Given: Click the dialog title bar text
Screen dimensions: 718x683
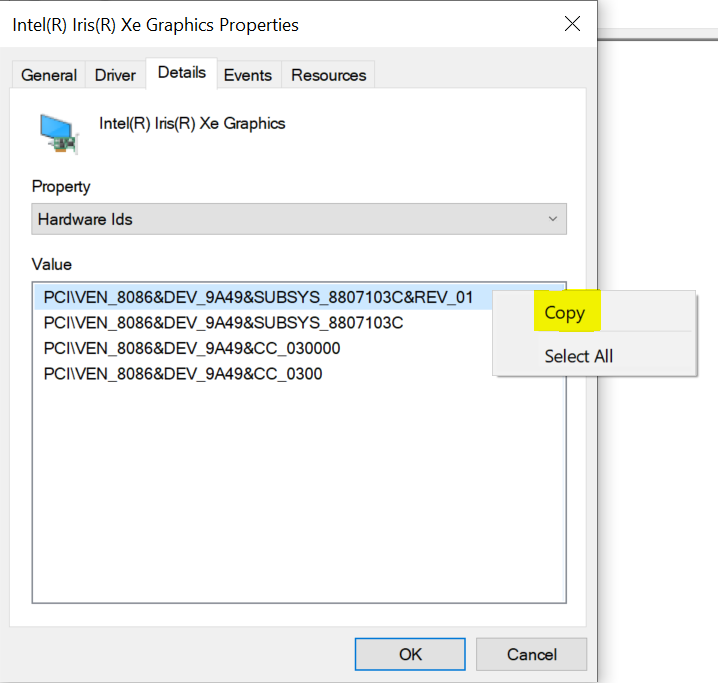Looking at the screenshot, I should coord(155,25).
